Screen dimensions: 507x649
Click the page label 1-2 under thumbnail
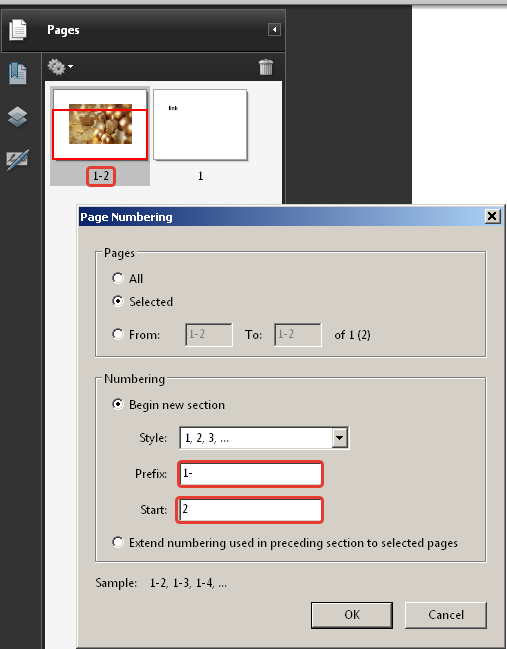click(101, 176)
